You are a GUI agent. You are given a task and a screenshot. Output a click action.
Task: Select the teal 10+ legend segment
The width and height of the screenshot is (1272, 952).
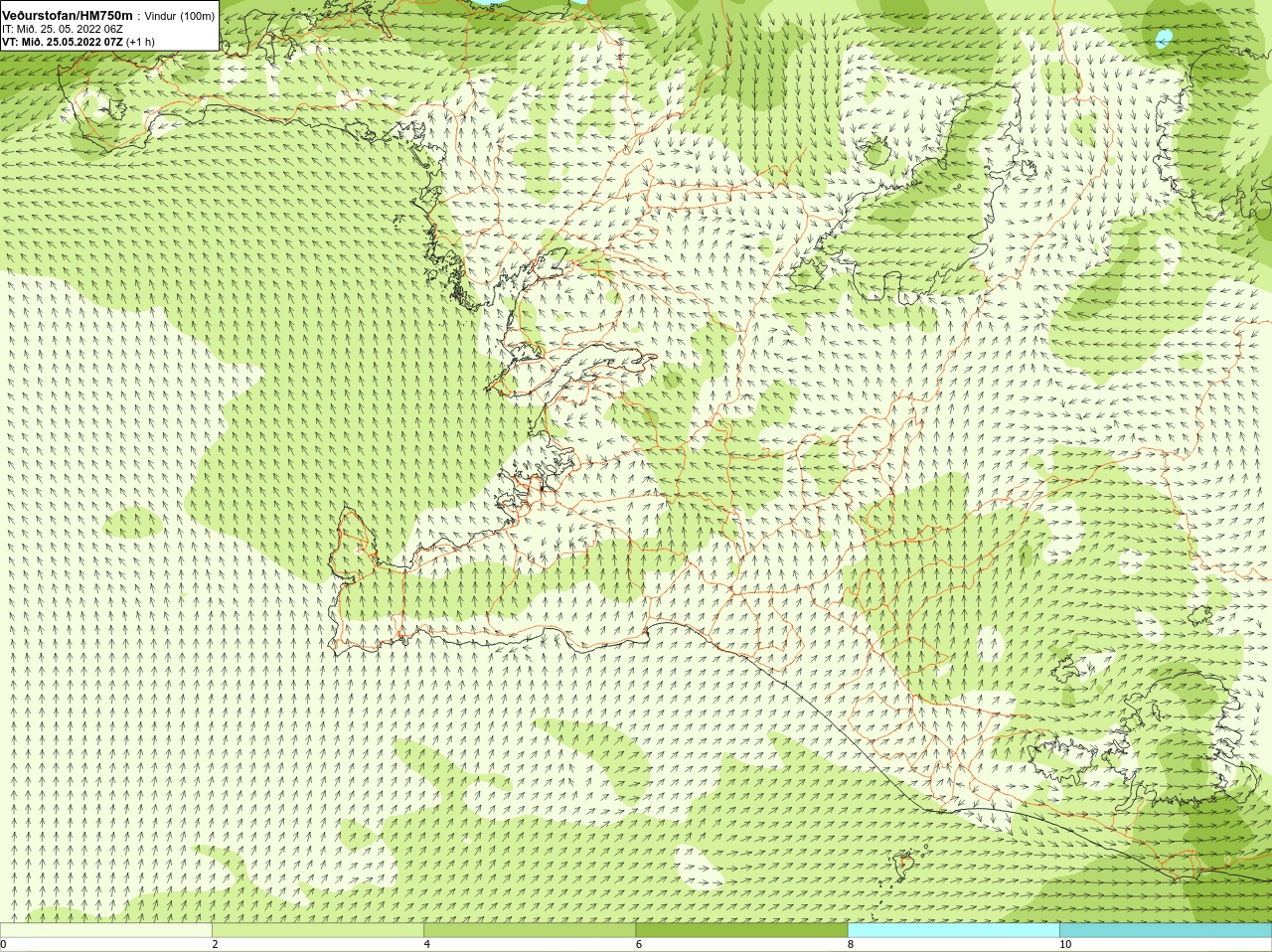1165,930
